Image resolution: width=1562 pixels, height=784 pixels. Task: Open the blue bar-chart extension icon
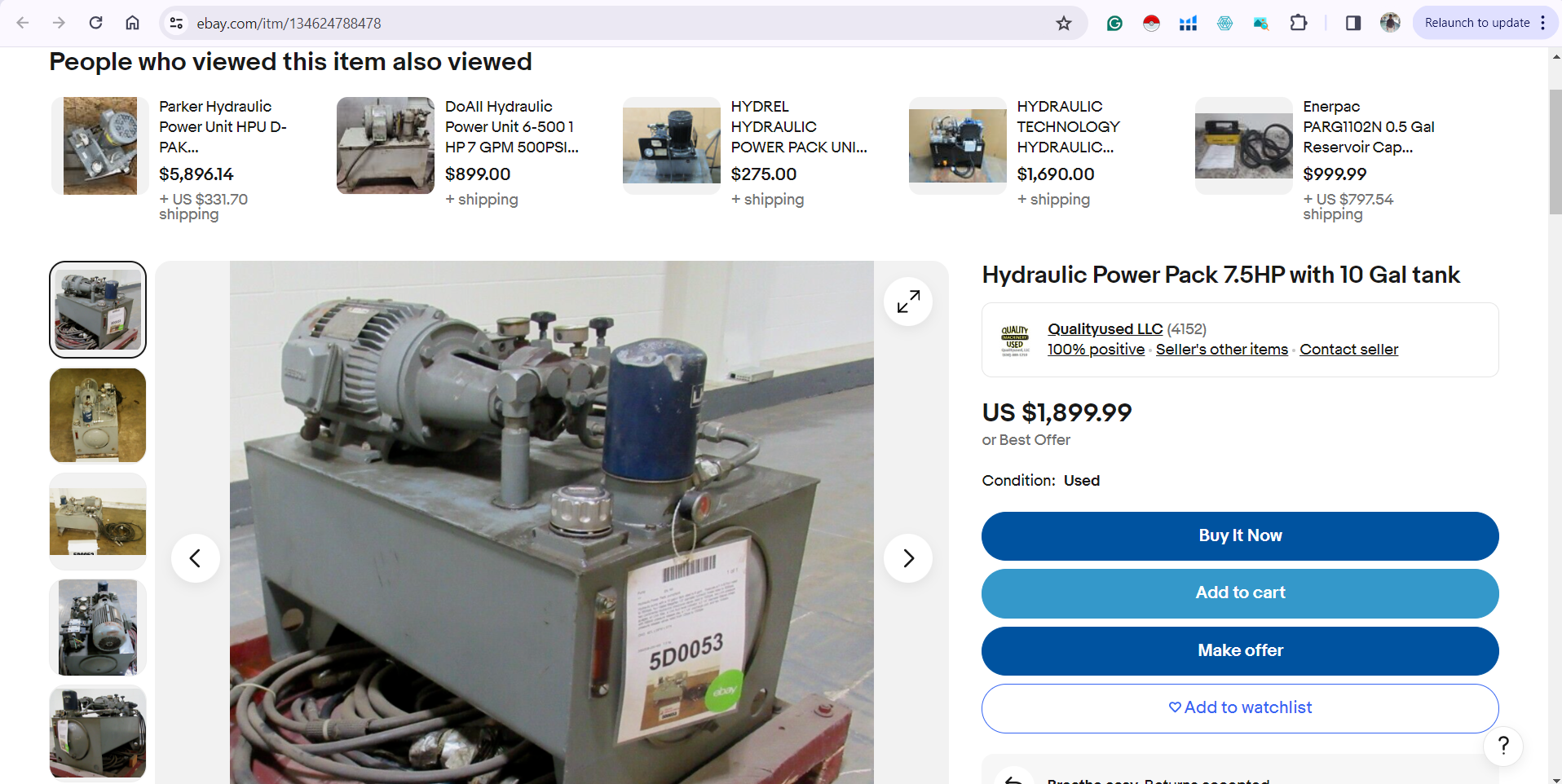pyautogui.click(x=1188, y=23)
